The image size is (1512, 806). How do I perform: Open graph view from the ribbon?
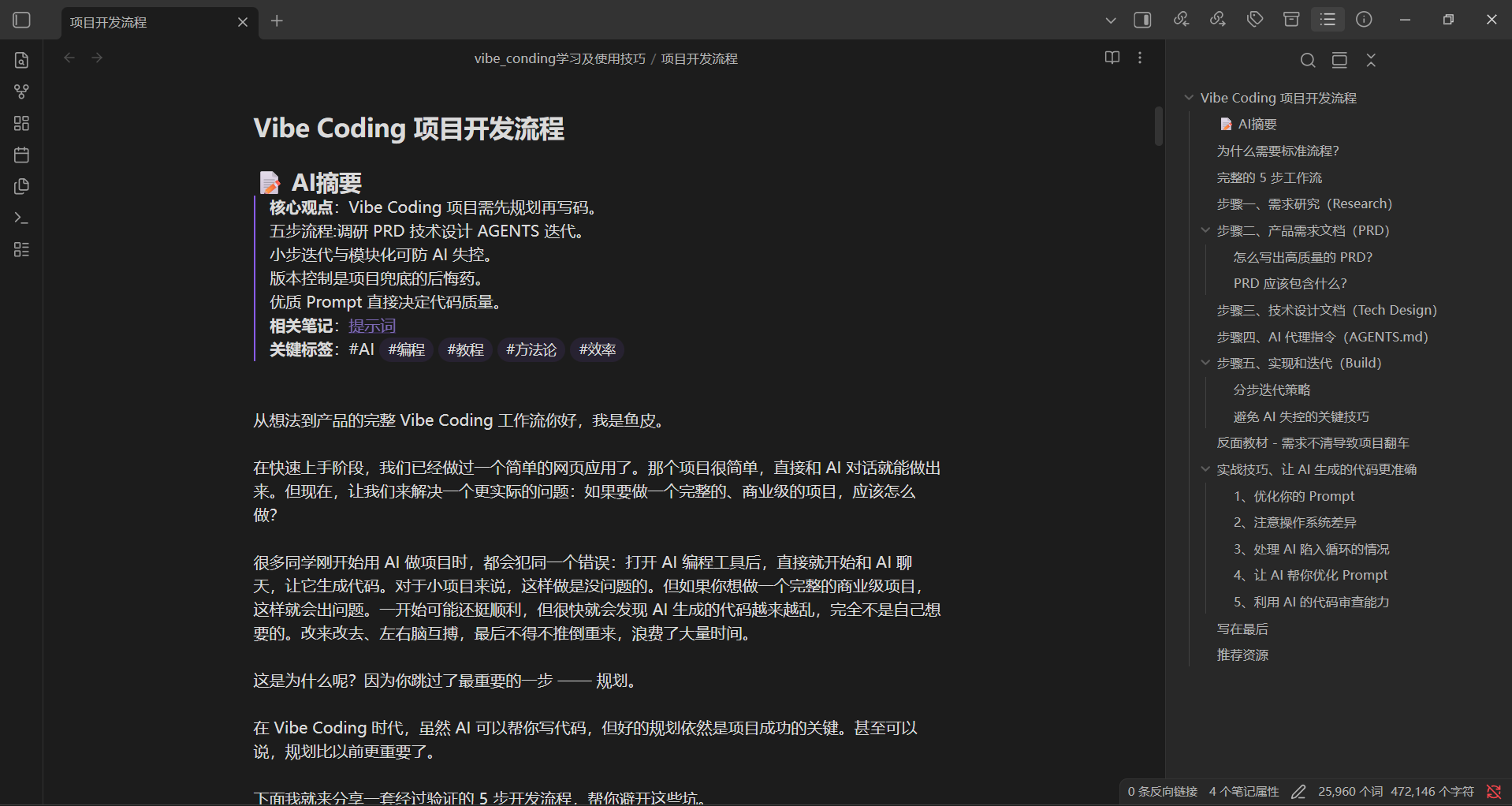point(22,91)
